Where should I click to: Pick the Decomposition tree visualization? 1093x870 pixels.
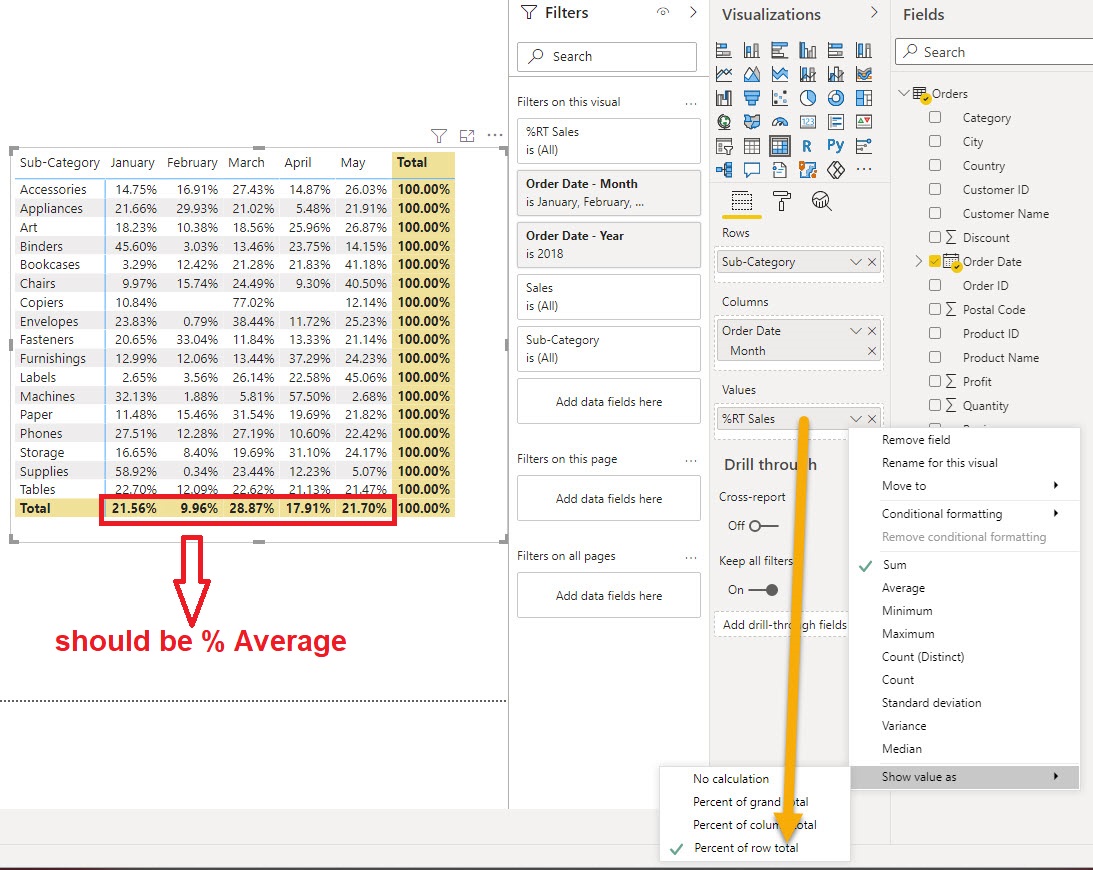tap(724, 169)
